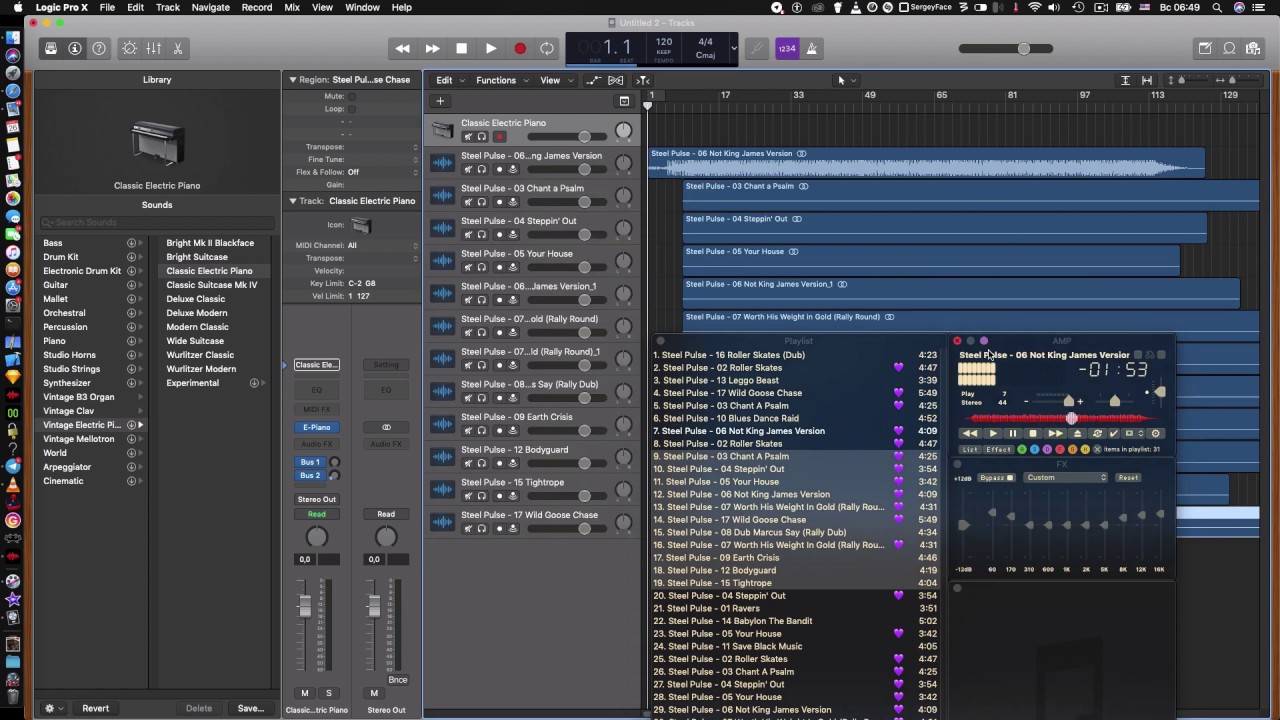Select the Drum Kit category in Library
The image size is (1280, 720).
(x=61, y=257)
